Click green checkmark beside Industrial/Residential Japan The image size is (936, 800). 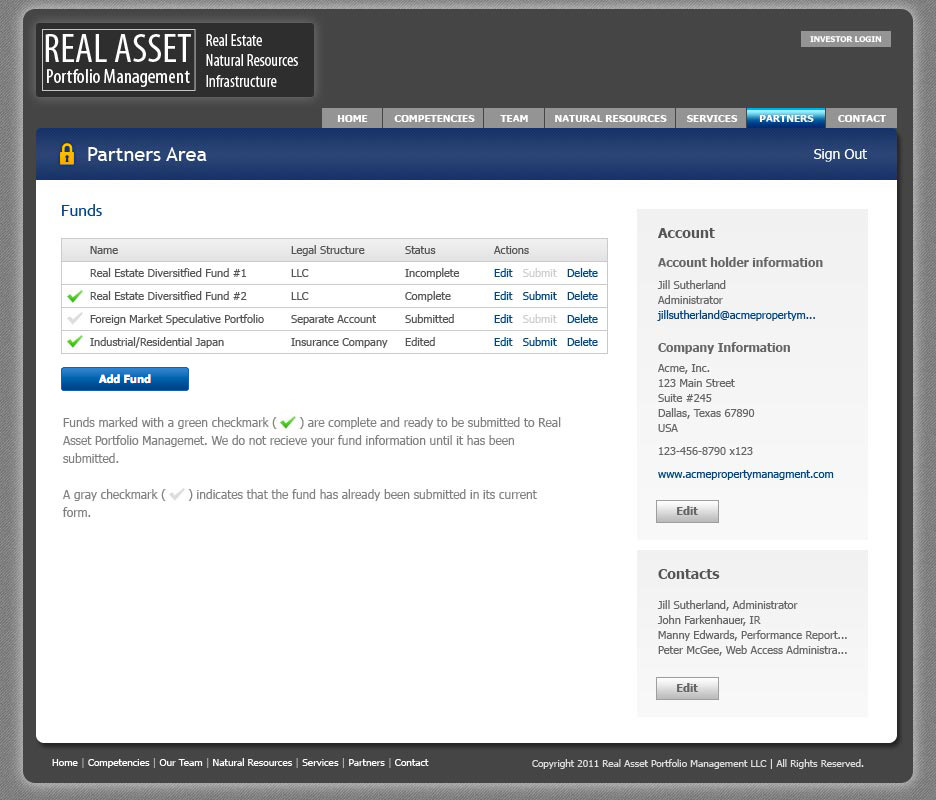[74, 342]
